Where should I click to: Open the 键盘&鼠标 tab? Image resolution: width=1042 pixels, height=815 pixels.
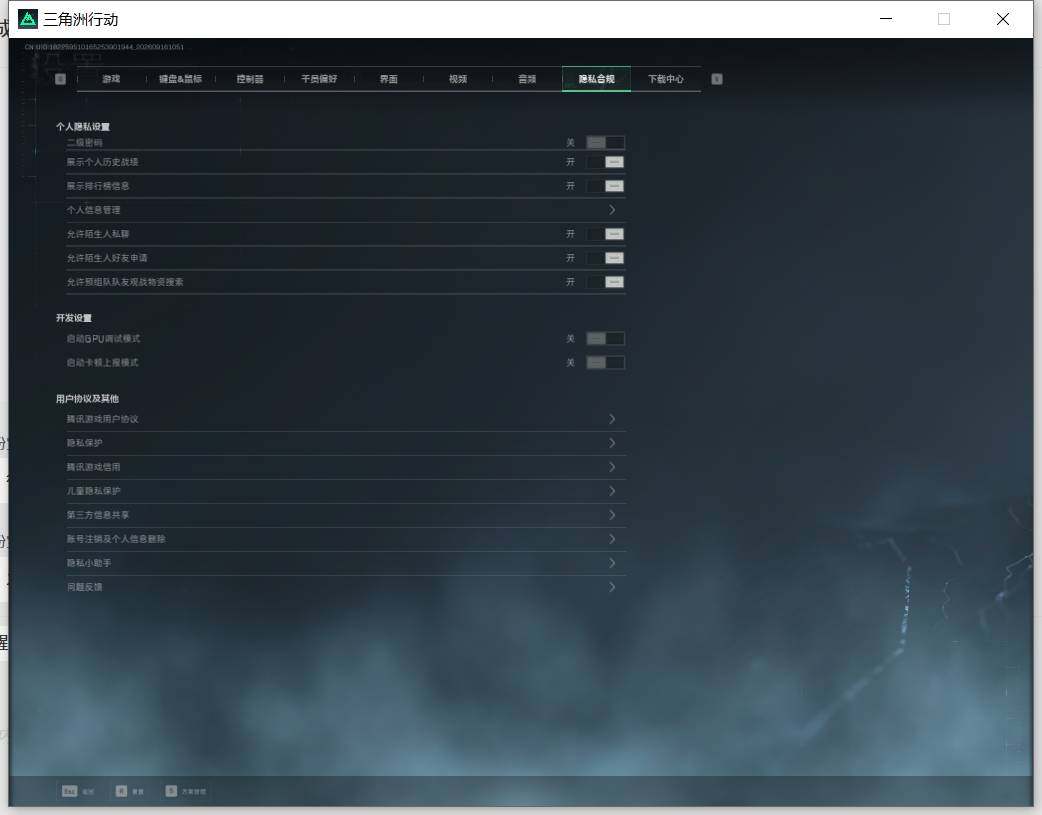pos(180,79)
